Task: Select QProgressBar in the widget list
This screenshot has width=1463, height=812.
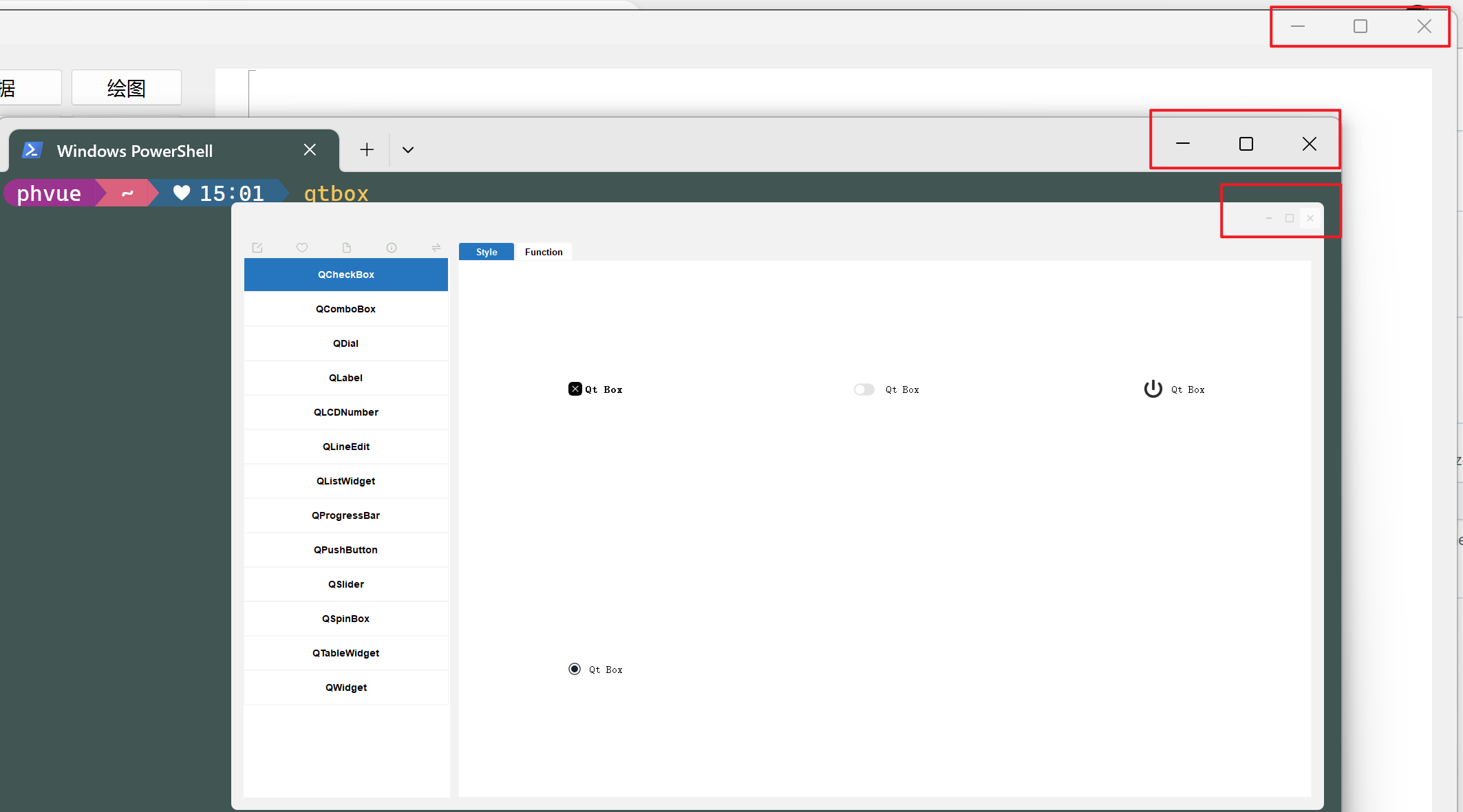Action: click(345, 515)
